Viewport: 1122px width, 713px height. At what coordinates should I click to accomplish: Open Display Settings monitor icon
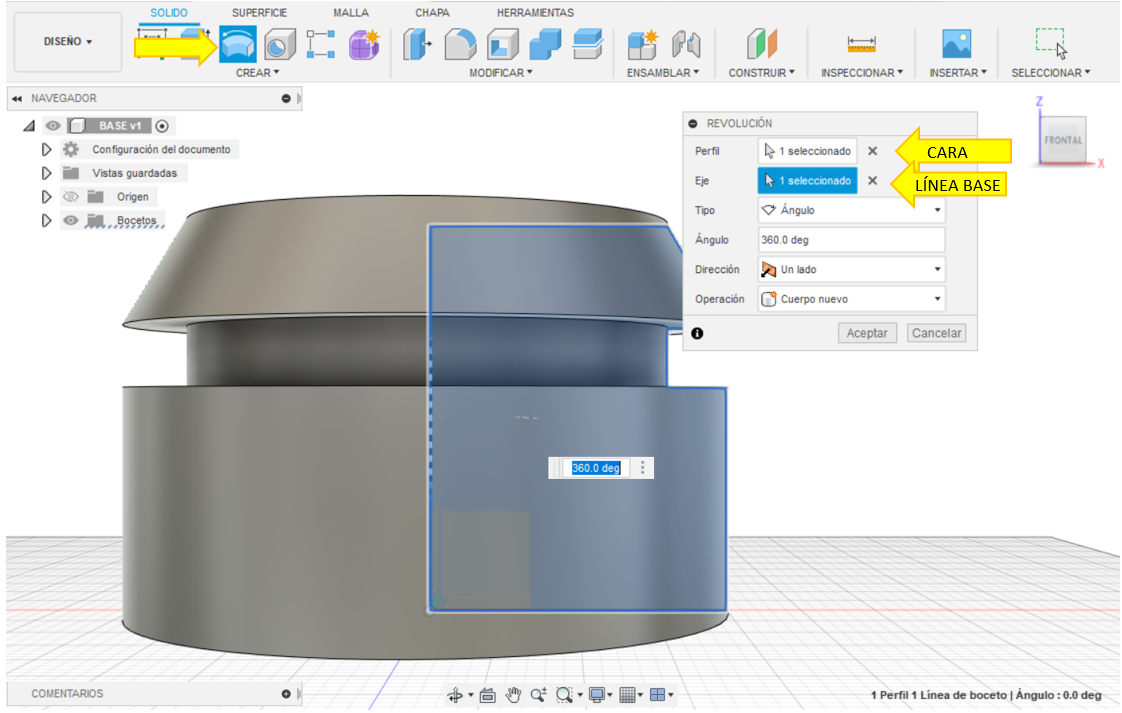tap(596, 695)
